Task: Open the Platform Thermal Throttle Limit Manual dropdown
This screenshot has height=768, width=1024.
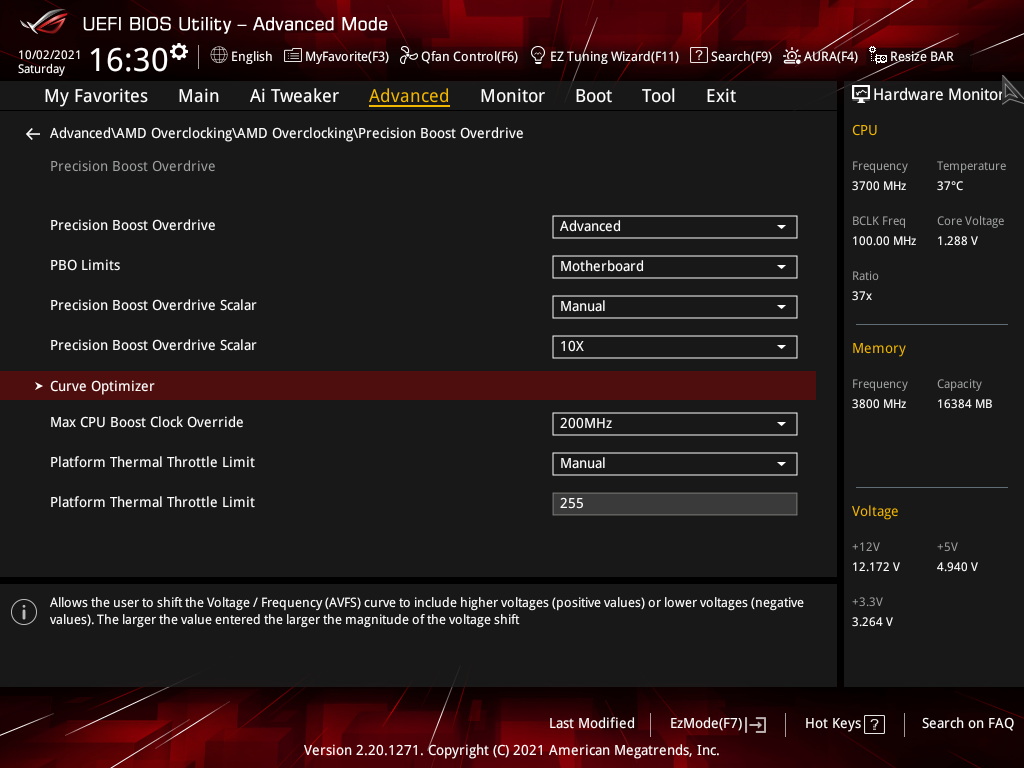Action: pos(675,464)
